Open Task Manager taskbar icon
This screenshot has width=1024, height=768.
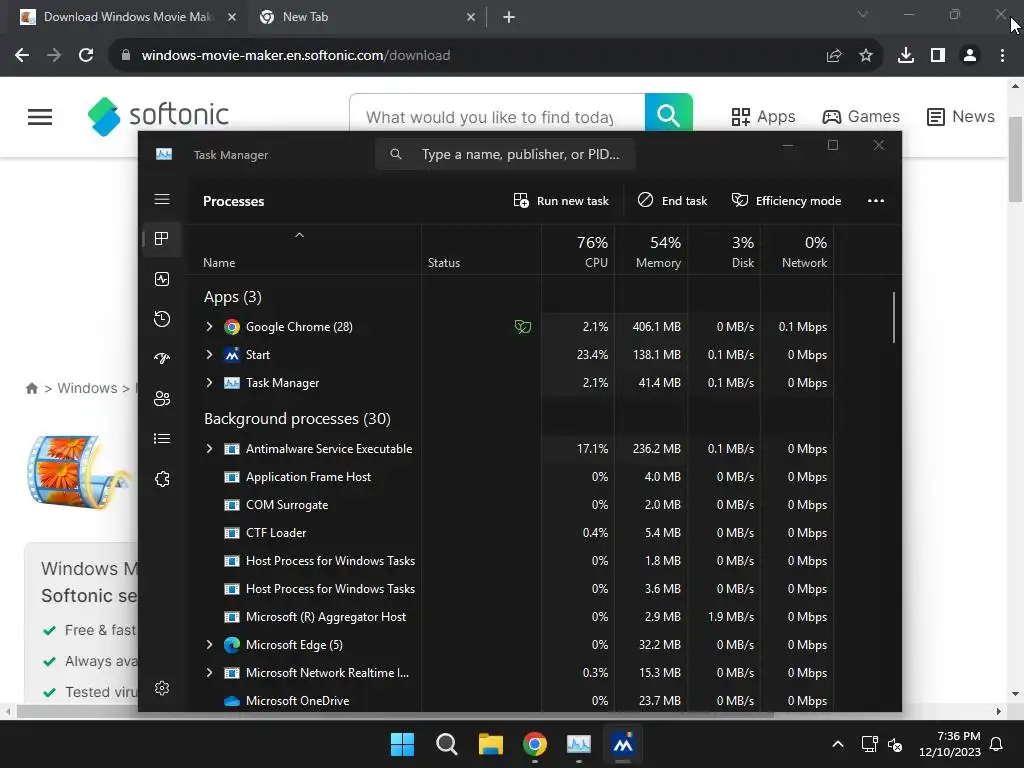pos(579,744)
